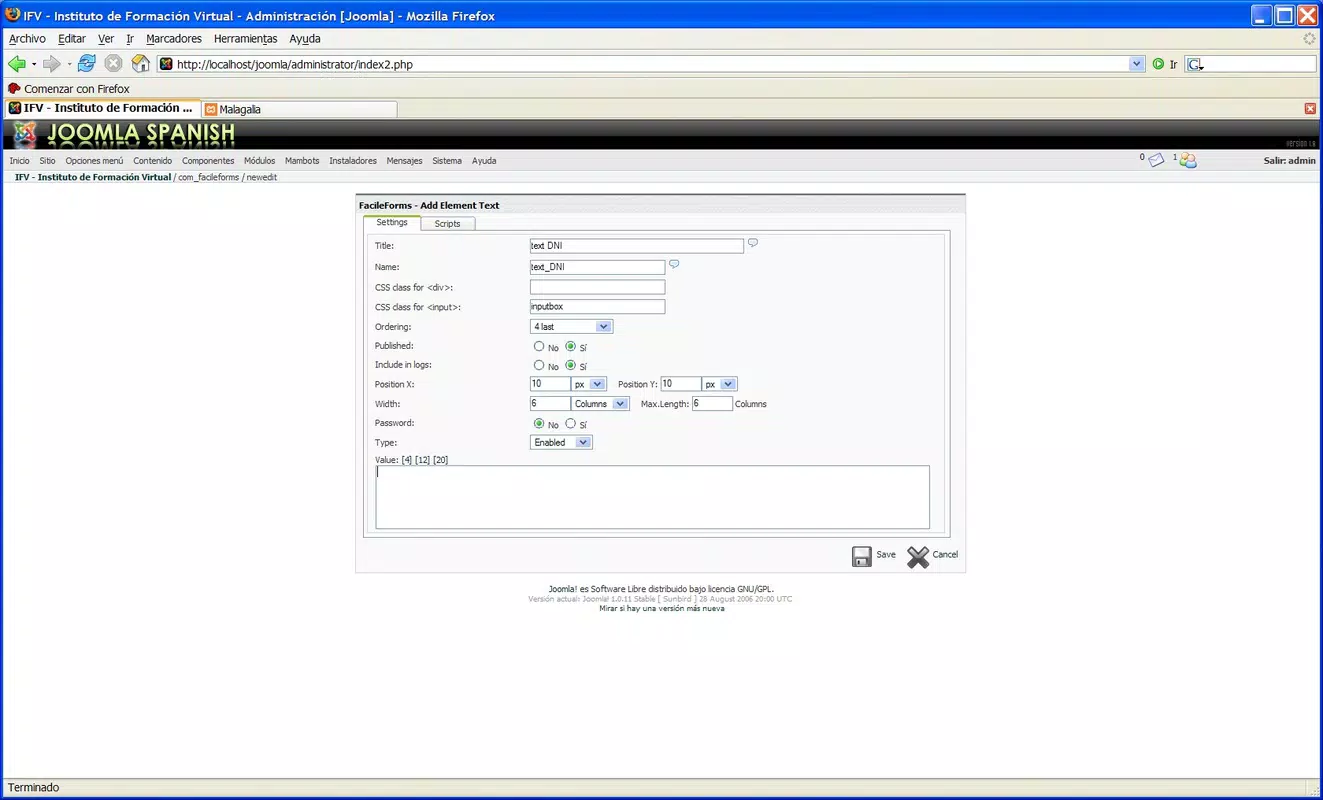Set Published to No
Viewport: 1323px width, 800px height.
(x=539, y=346)
